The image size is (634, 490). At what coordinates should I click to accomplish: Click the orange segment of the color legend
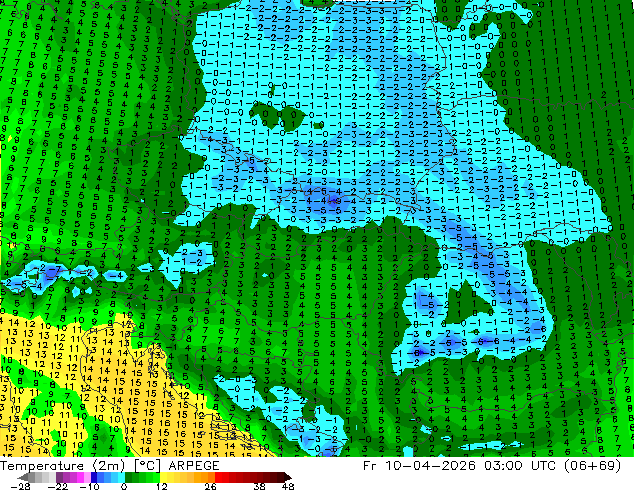click(204, 477)
